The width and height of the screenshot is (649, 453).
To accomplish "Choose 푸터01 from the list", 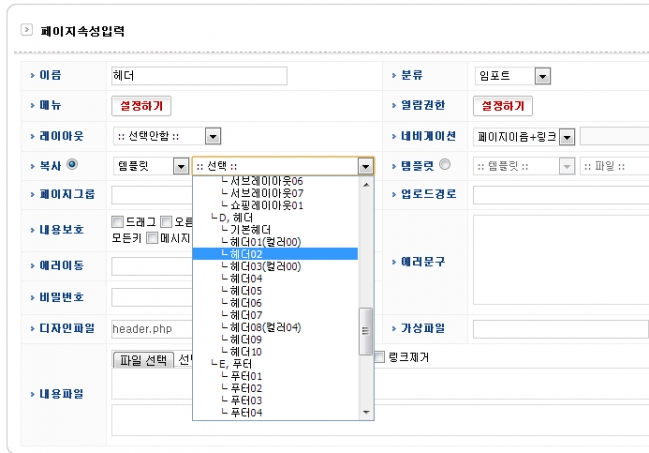I will point(275,376).
